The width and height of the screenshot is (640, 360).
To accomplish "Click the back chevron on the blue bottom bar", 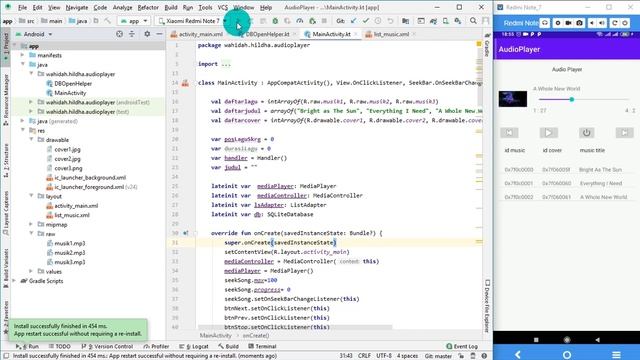I will [x=518, y=355].
